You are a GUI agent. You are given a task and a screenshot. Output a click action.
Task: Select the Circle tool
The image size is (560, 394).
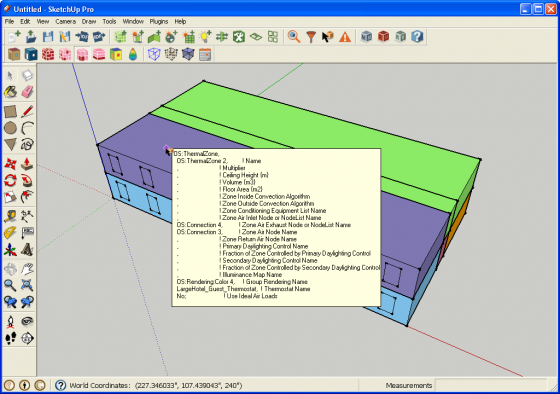tap(10, 128)
